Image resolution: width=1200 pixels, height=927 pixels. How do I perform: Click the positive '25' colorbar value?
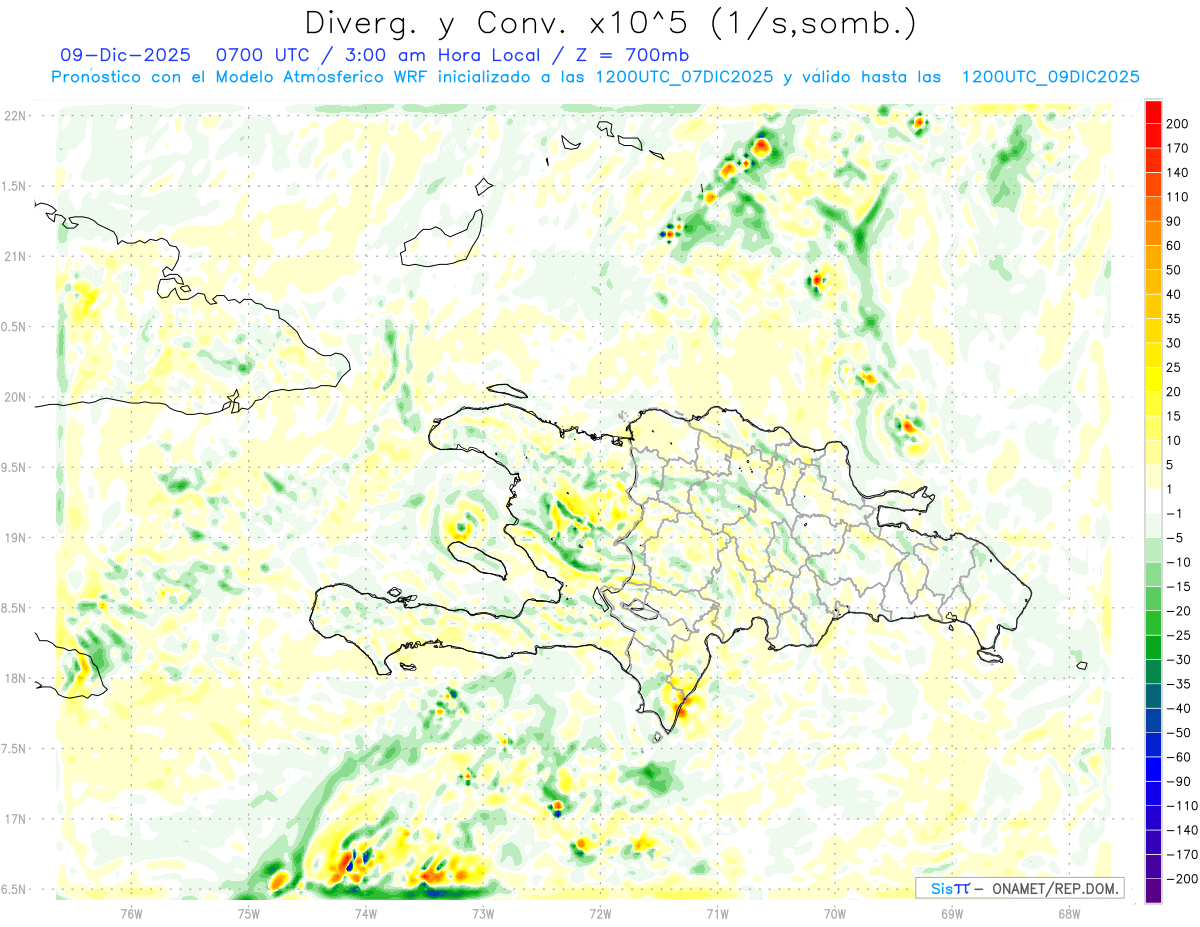(1173, 368)
